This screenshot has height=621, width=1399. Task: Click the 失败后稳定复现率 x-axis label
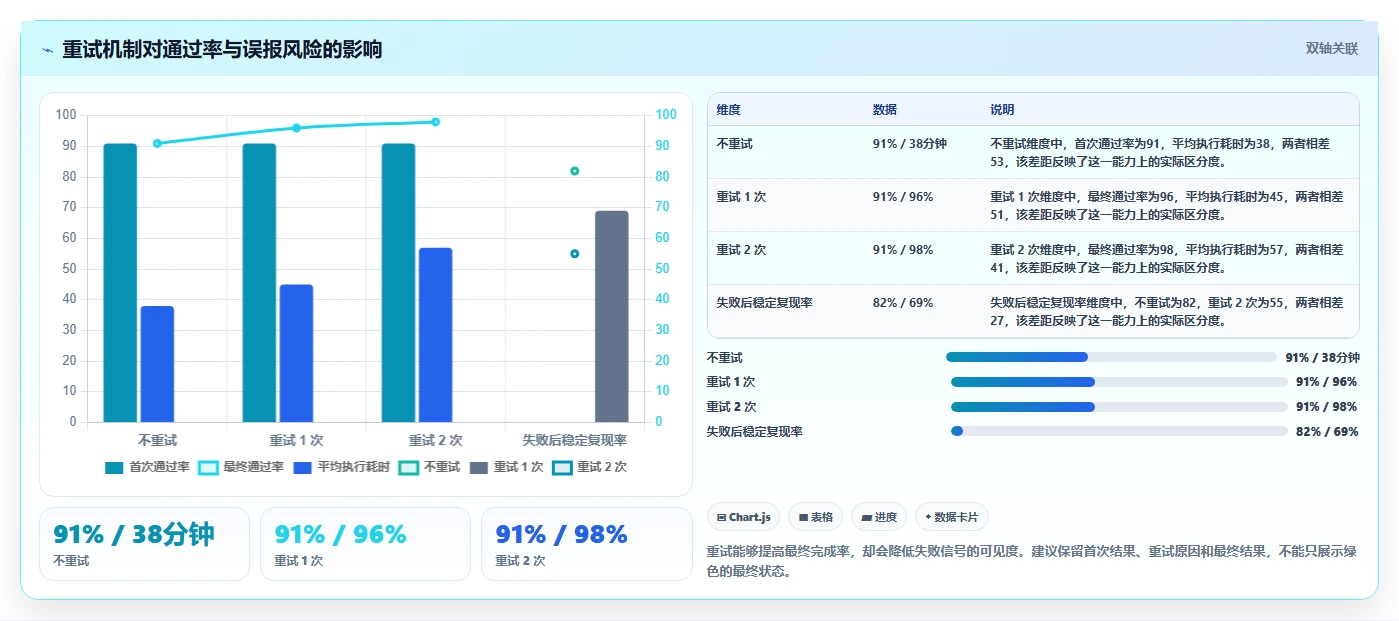tap(575, 440)
